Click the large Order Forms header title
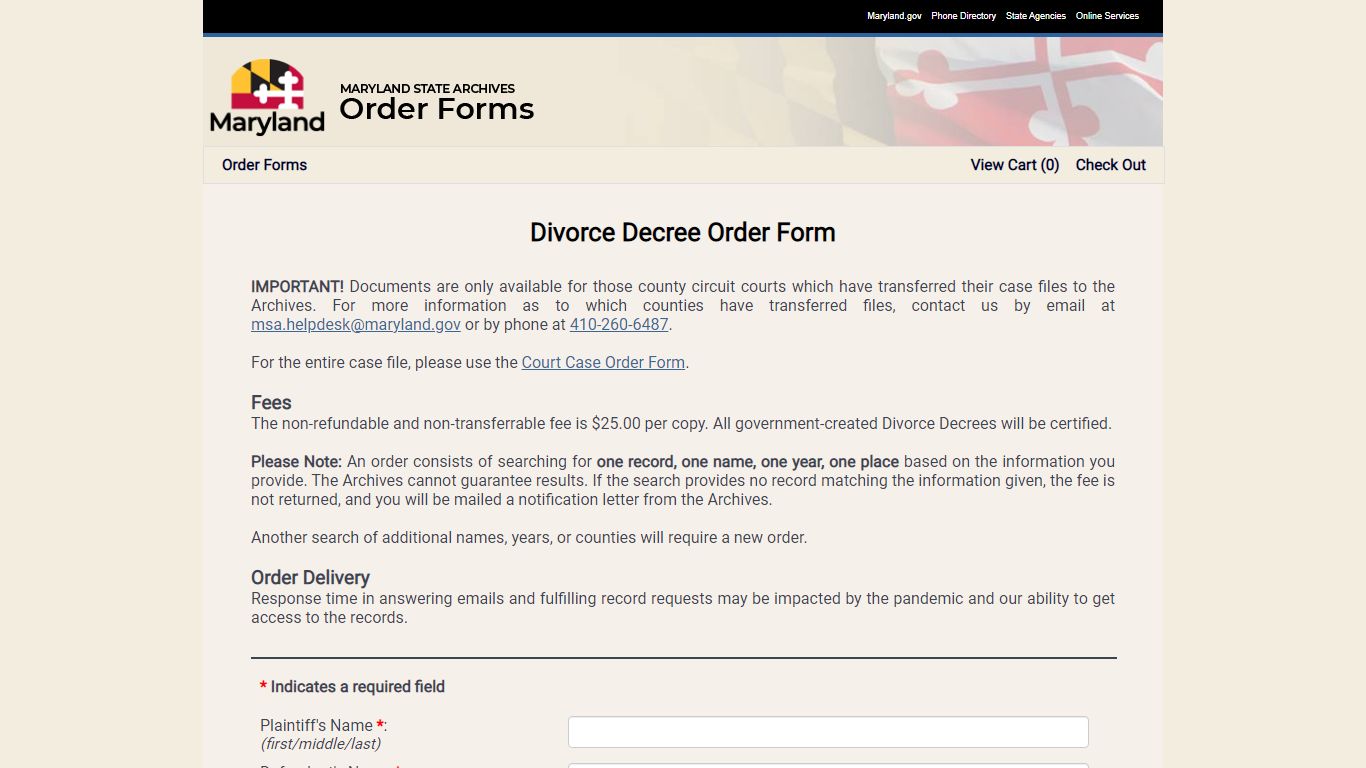 (437, 109)
